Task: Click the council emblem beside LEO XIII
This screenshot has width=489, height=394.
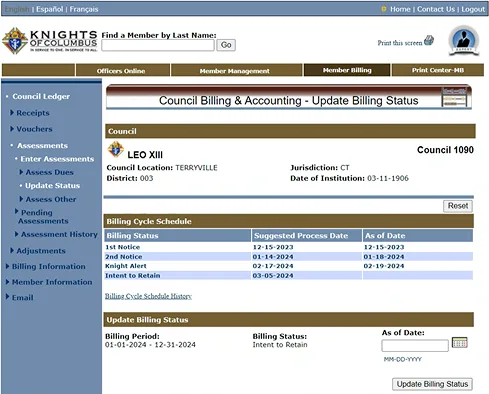Action: tap(116, 149)
